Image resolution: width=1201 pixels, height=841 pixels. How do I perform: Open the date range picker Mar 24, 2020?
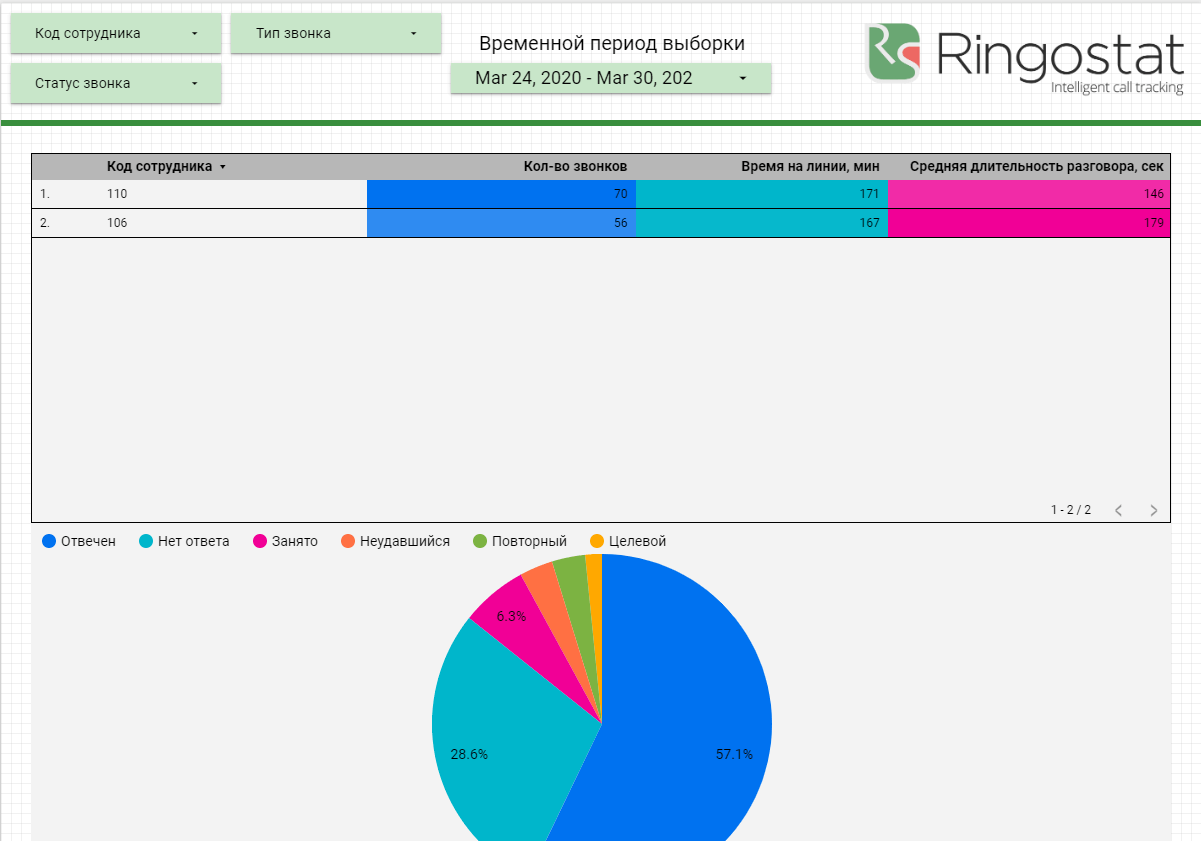click(610, 78)
